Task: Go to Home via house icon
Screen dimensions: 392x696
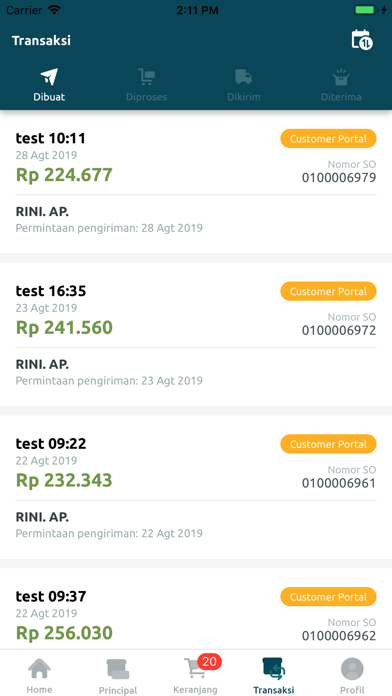Action: coord(40,668)
